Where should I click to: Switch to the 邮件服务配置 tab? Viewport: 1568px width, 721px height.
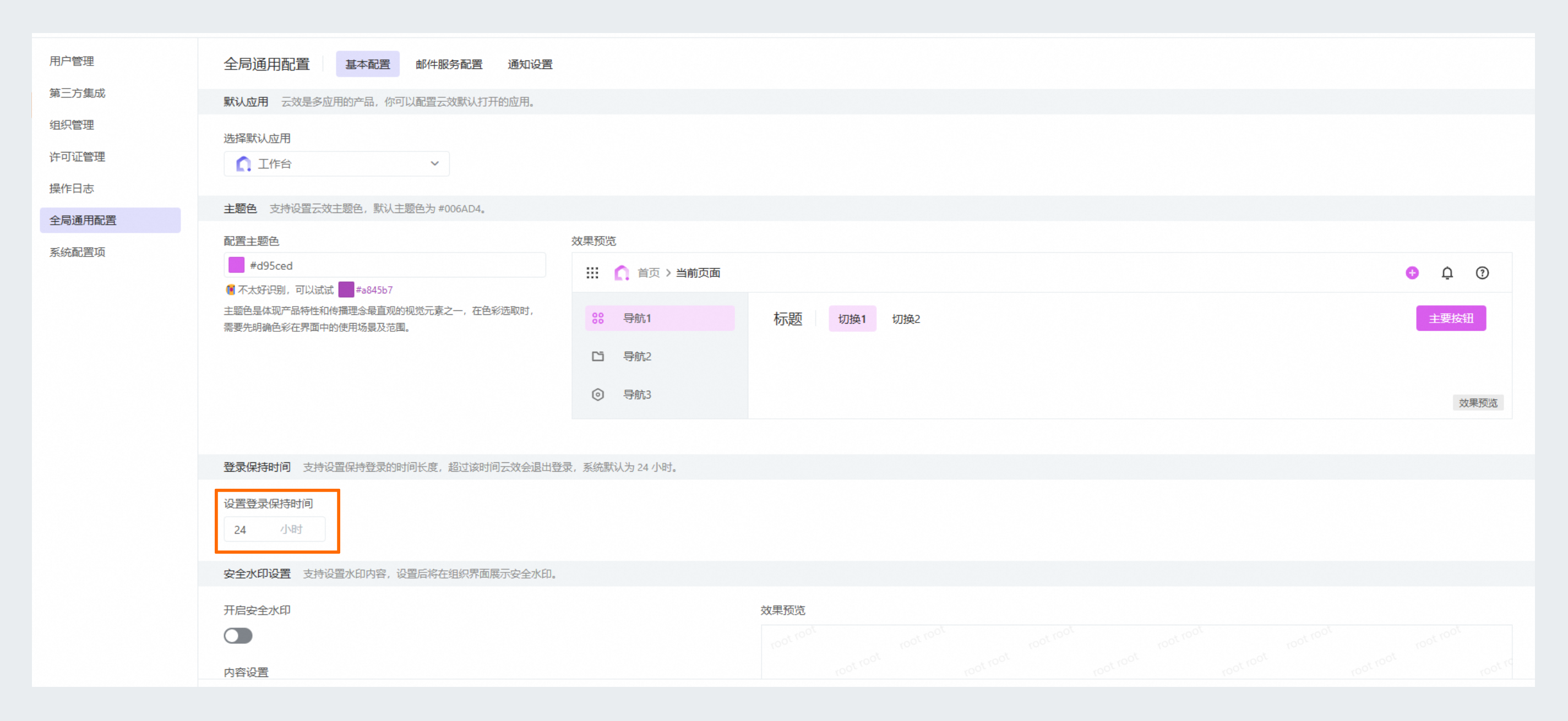pyautogui.click(x=449, y=64)
